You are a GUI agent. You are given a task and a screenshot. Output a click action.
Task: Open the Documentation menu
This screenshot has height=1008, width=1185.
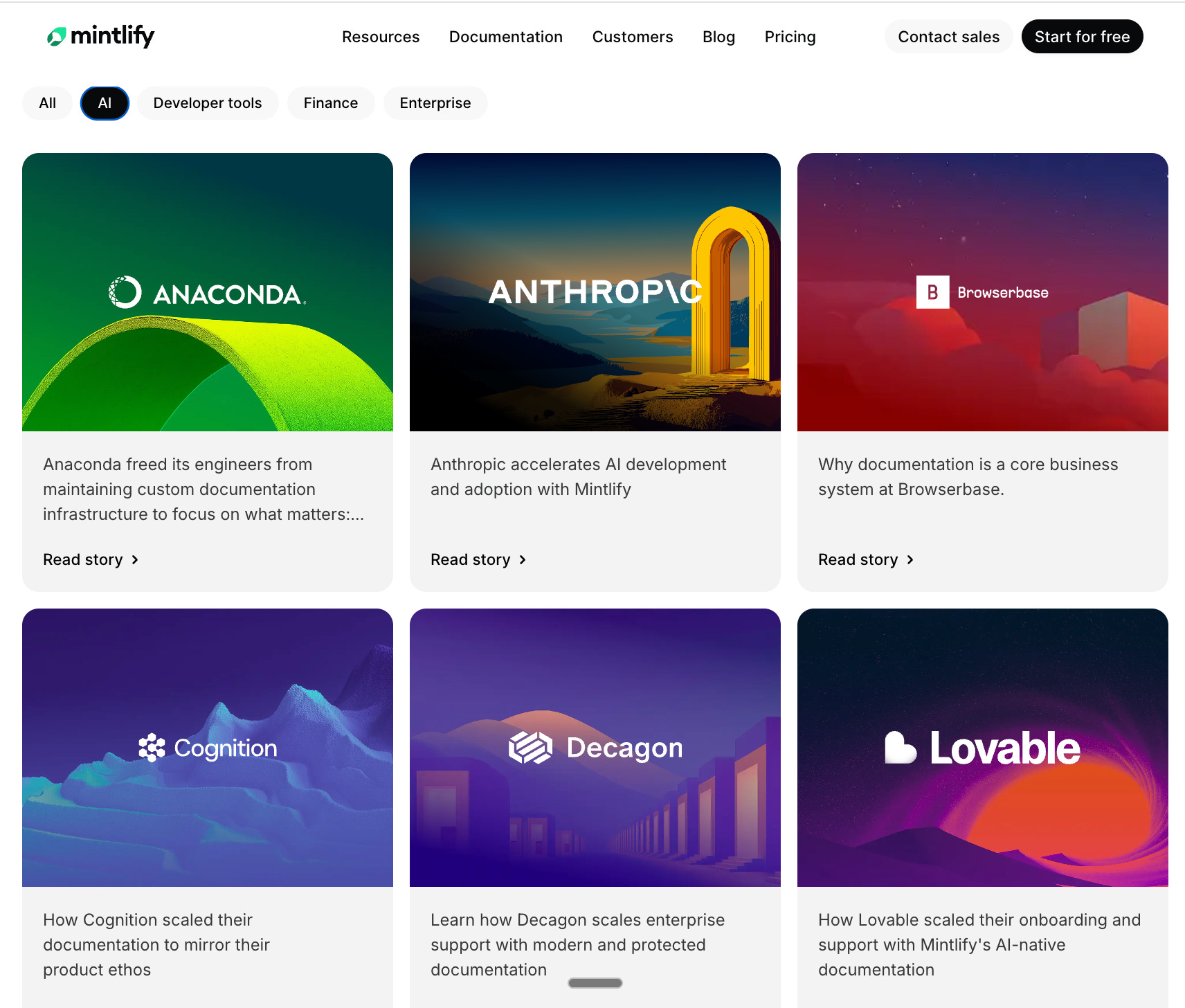click(x=506, y=37)
